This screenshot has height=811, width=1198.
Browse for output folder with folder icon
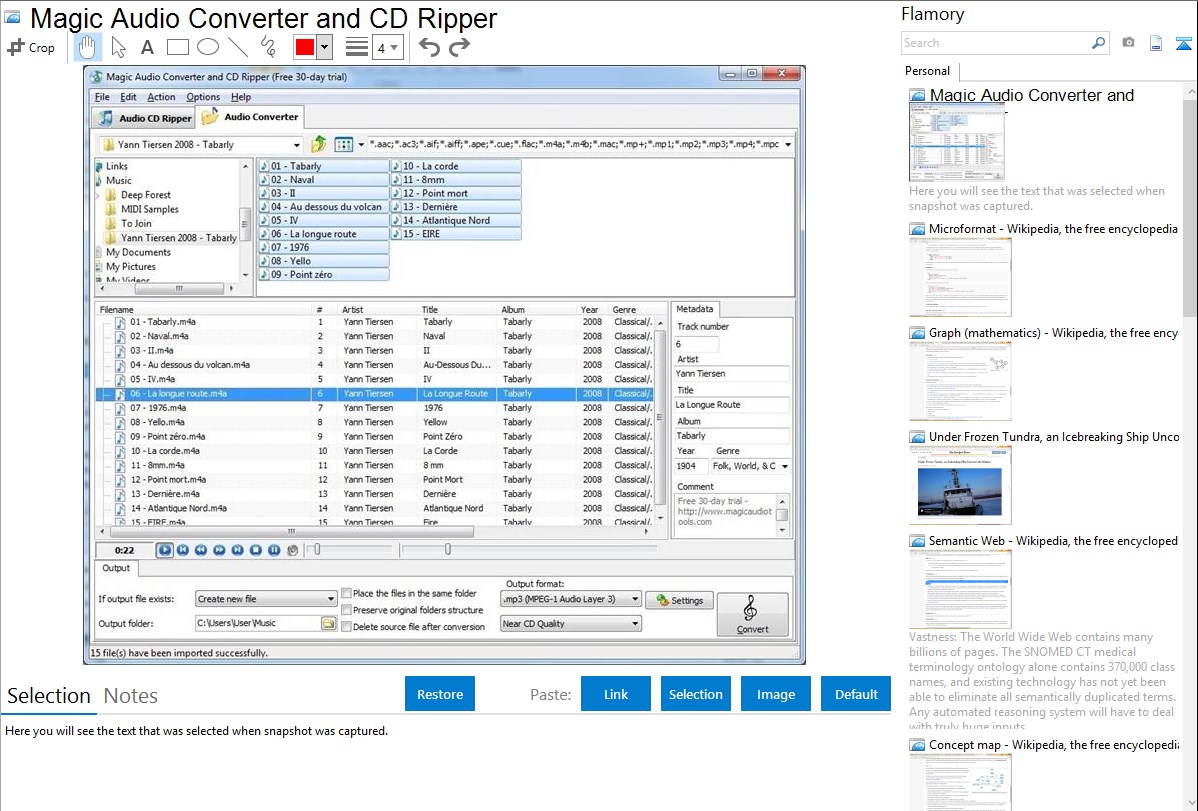click(329, 623)
